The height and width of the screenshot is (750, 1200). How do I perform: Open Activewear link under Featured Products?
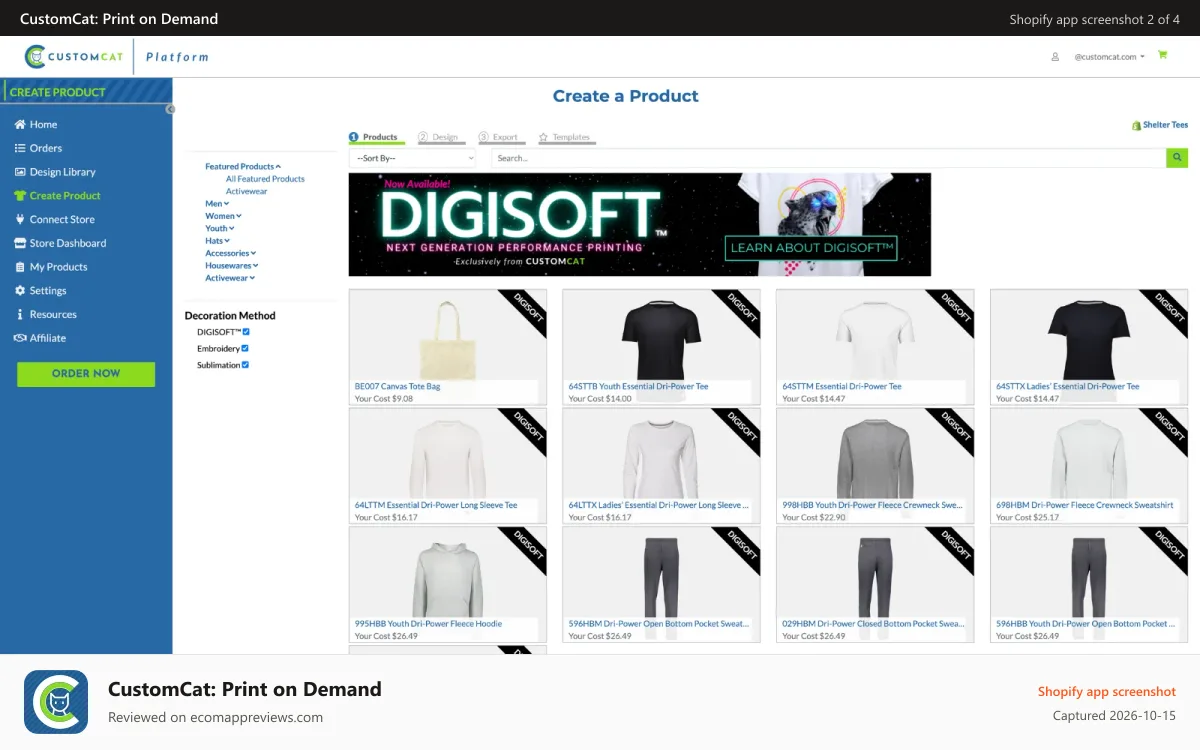[x=246, y=191]
